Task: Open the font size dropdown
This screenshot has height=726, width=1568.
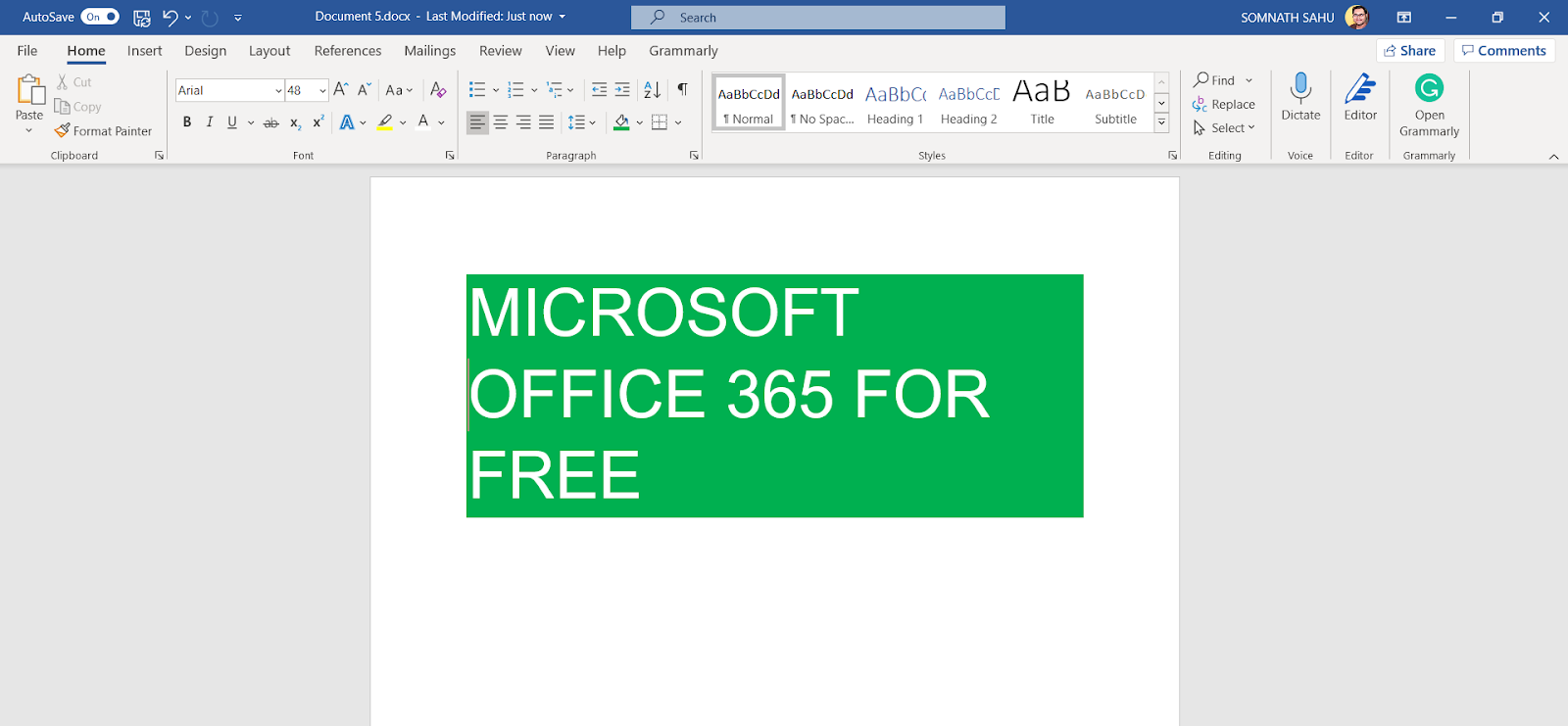Action: (322, 91)
